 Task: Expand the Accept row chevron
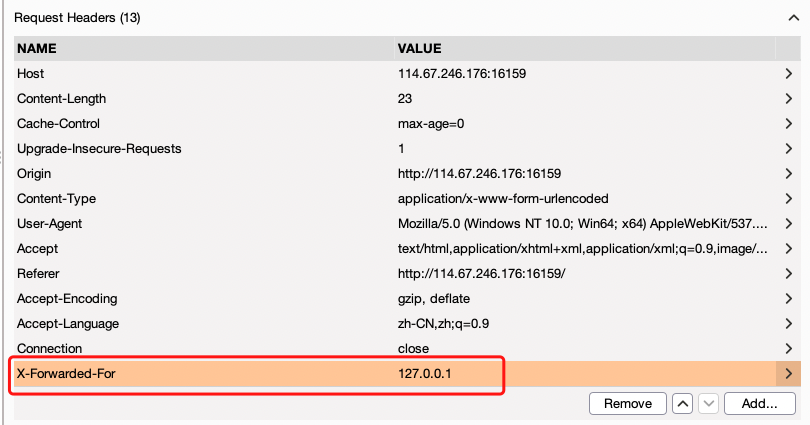click(x=788, y=248)
